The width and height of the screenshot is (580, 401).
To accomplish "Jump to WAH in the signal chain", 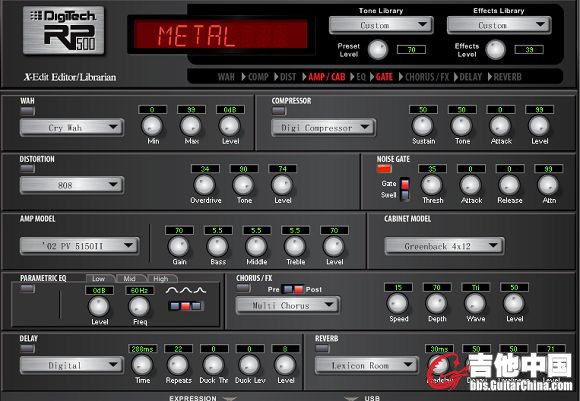I will (x=226, y=77).
